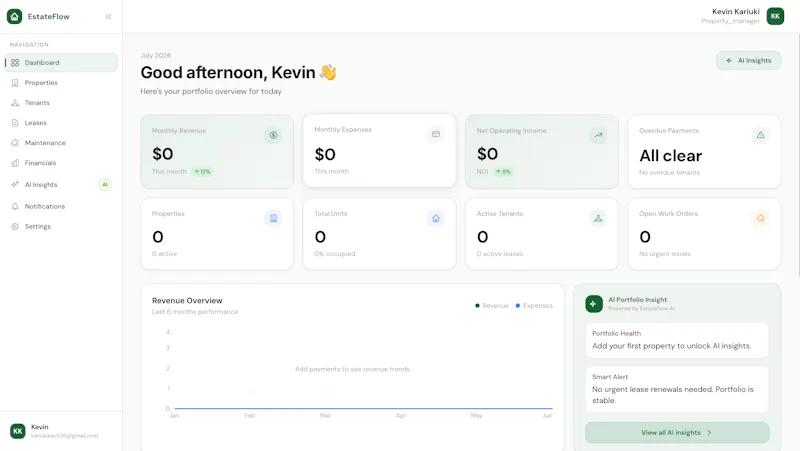Click the Revenue Overview heading
Image resolution: width=800 pixels, height=451 pixels.
pyautogui.click(x=187, y=300)
